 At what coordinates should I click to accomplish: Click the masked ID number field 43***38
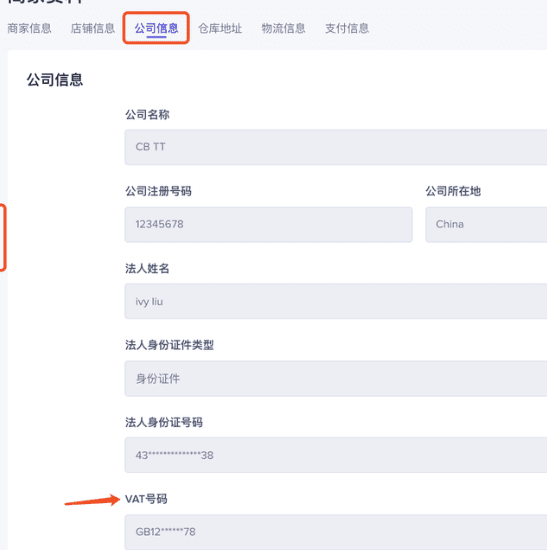point(336,455)
